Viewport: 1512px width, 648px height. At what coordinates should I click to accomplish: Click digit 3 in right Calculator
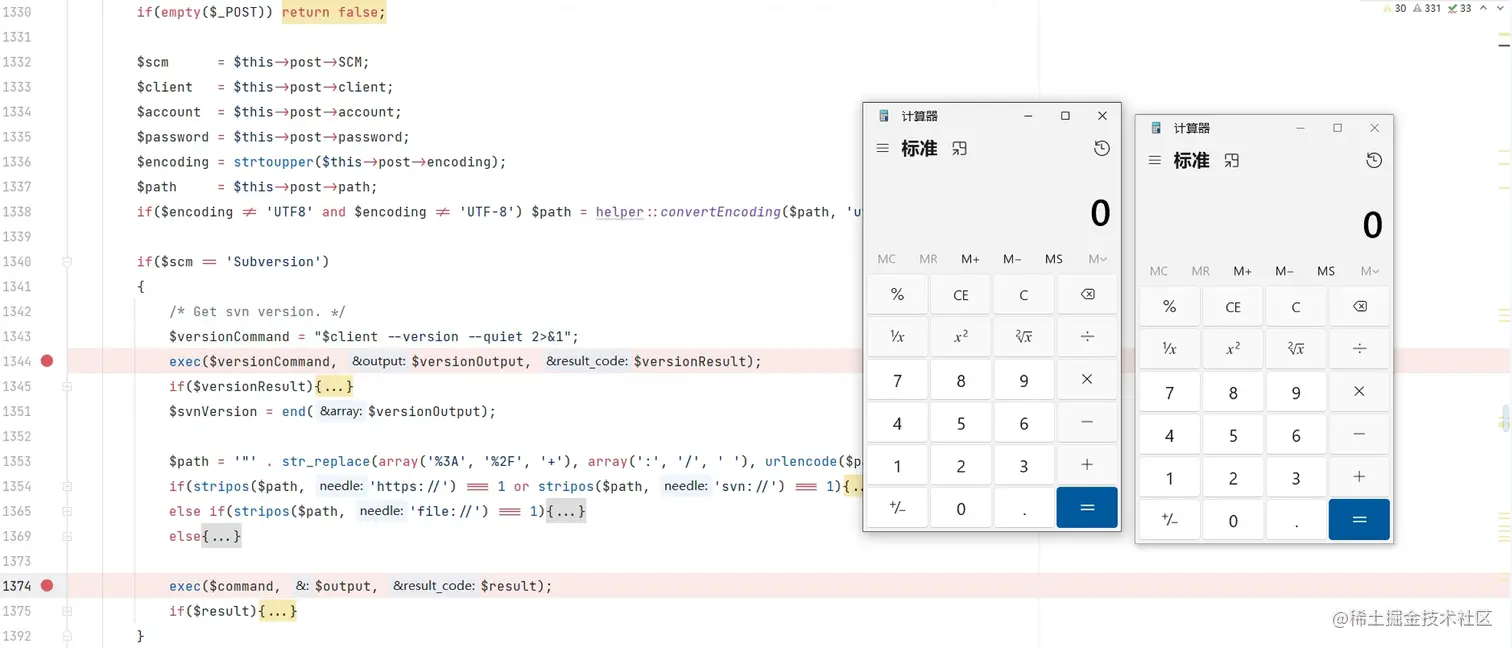coord(1296,477)
